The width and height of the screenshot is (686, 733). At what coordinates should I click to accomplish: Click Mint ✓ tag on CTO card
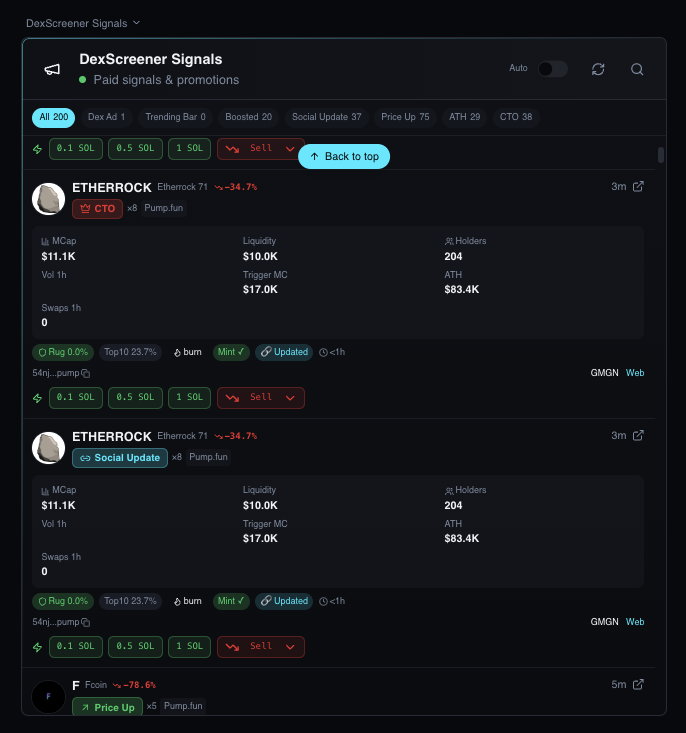tap(231, 352)
